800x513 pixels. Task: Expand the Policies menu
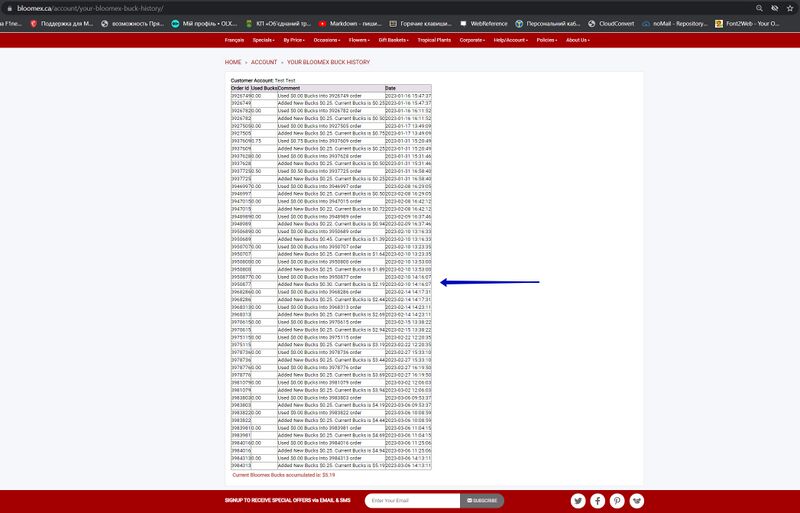click(x=546, y=40)
